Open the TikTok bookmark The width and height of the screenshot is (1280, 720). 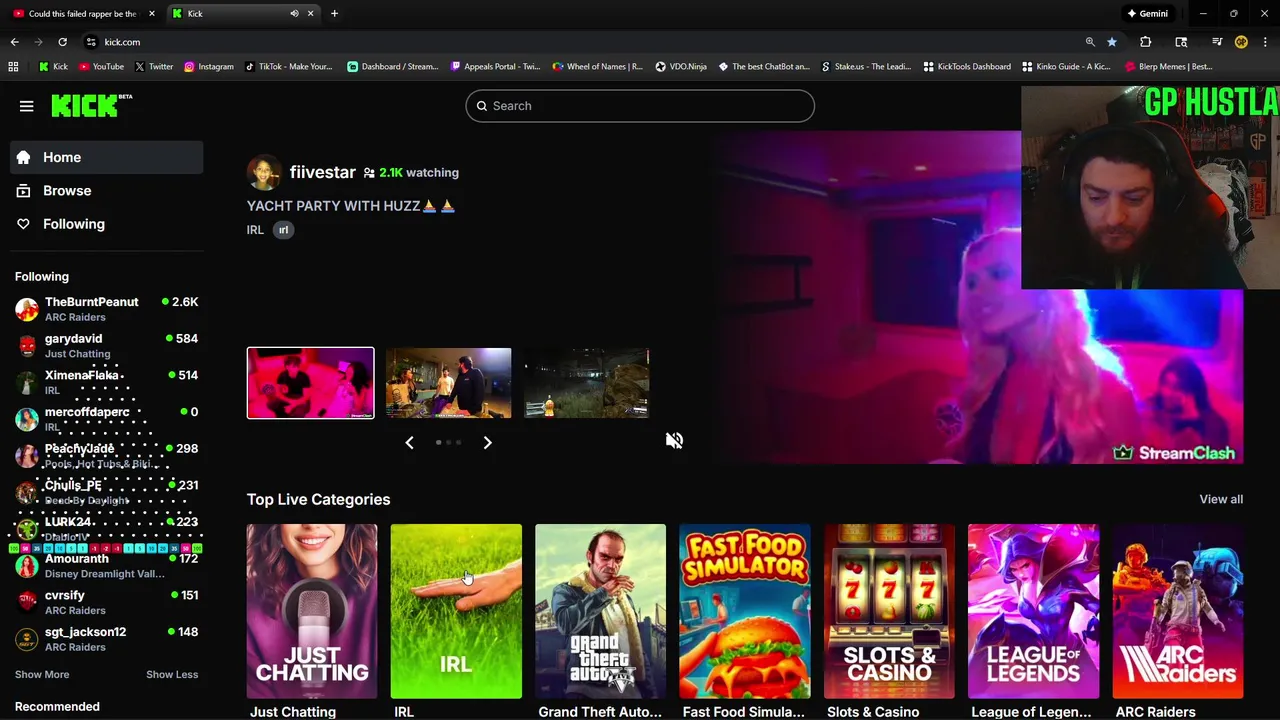[x=288, y=67]
